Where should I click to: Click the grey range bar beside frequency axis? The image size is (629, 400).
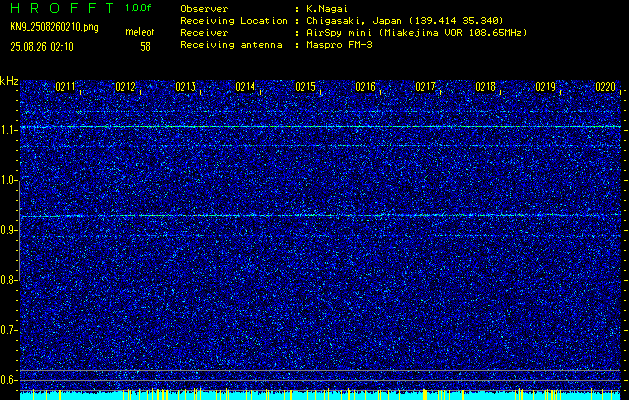pyautogui.click(x=19, y=230)
